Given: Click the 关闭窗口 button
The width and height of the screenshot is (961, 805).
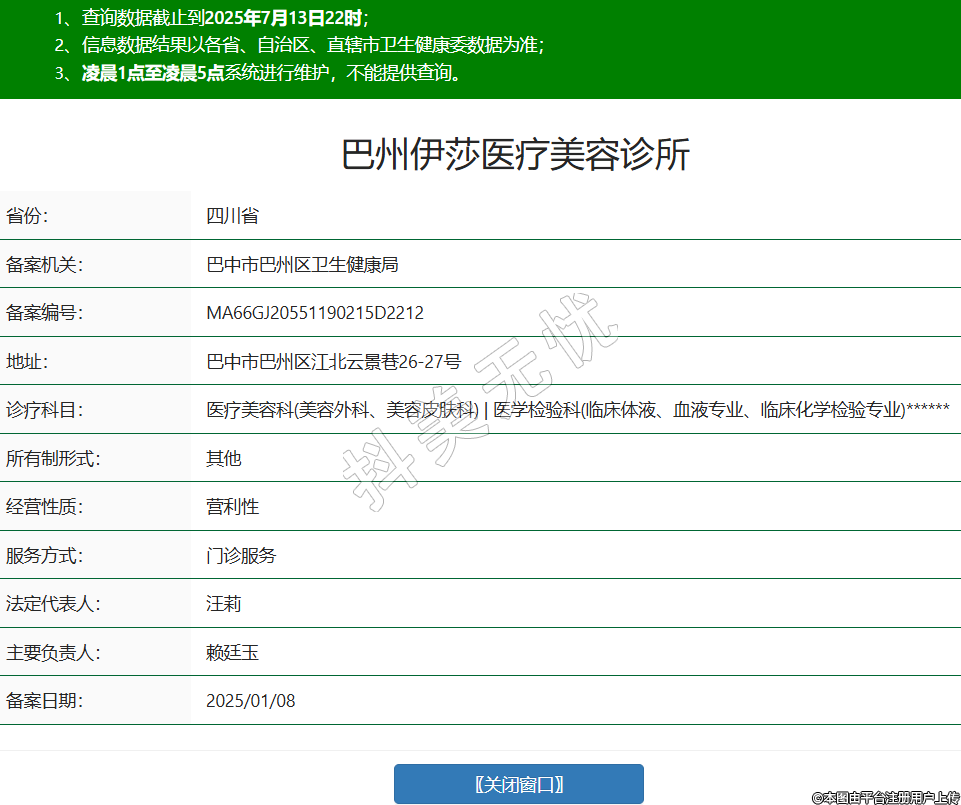Looking at the screenshot, I should (518, 784).
